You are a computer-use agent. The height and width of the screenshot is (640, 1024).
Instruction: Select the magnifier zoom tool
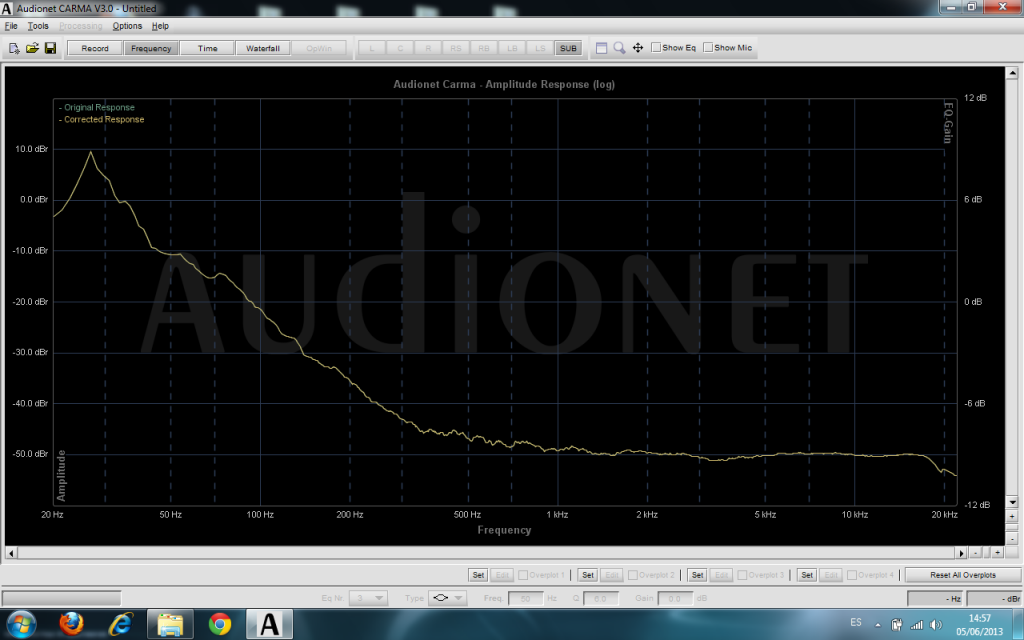[x=619, y=48]
